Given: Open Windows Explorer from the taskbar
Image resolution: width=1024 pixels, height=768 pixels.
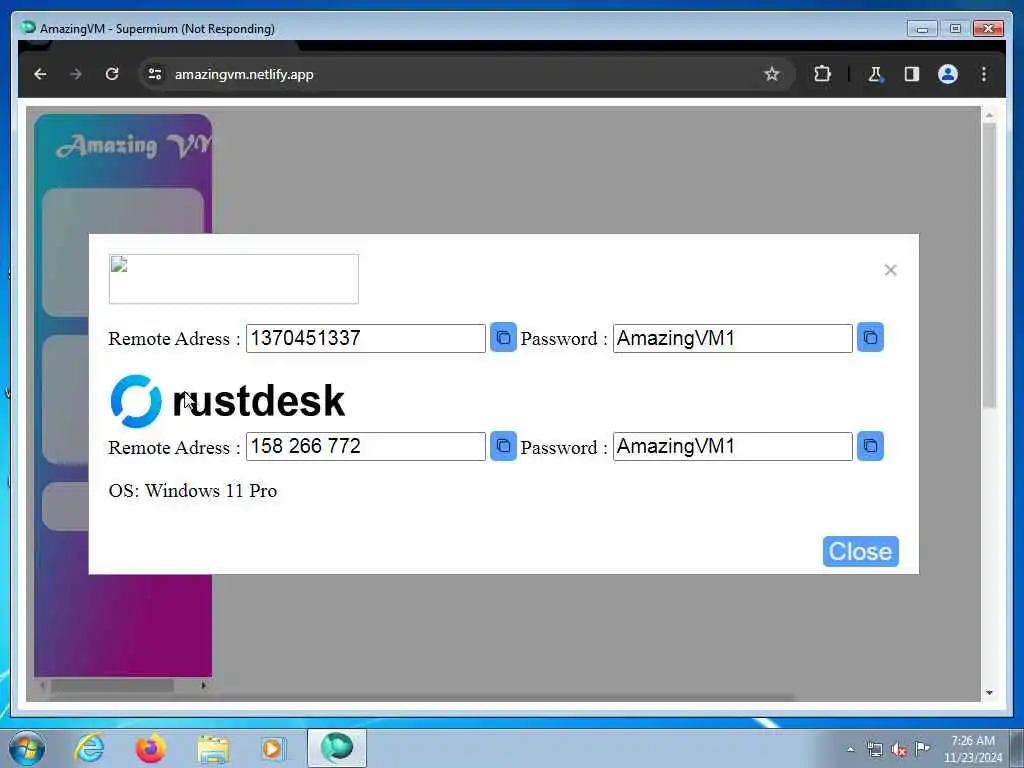Looking at the screenshot, I should pos(213,749).
